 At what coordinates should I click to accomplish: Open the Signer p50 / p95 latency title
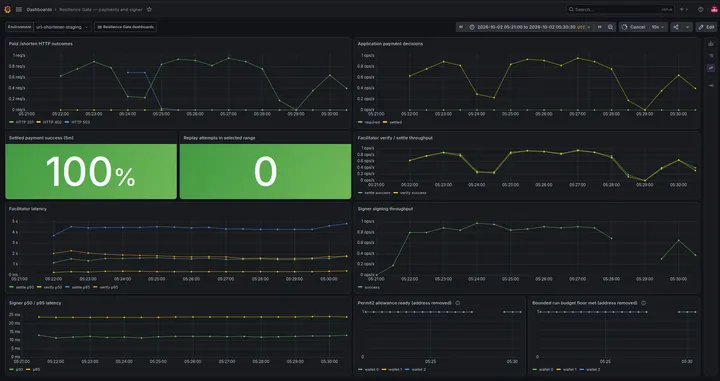(35, 303)
